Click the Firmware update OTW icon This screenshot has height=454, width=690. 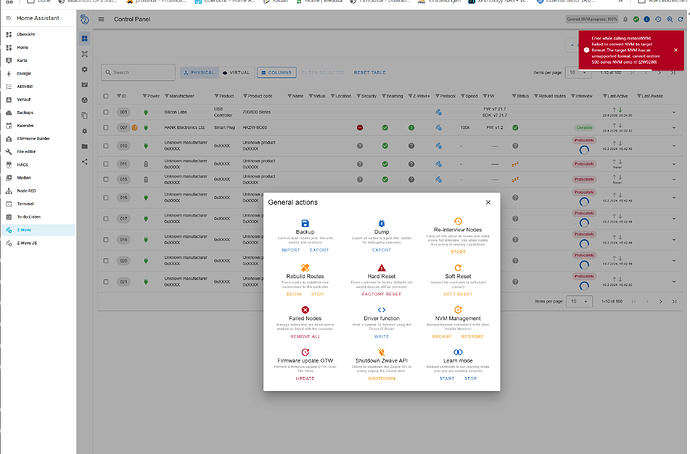(305, 352)
